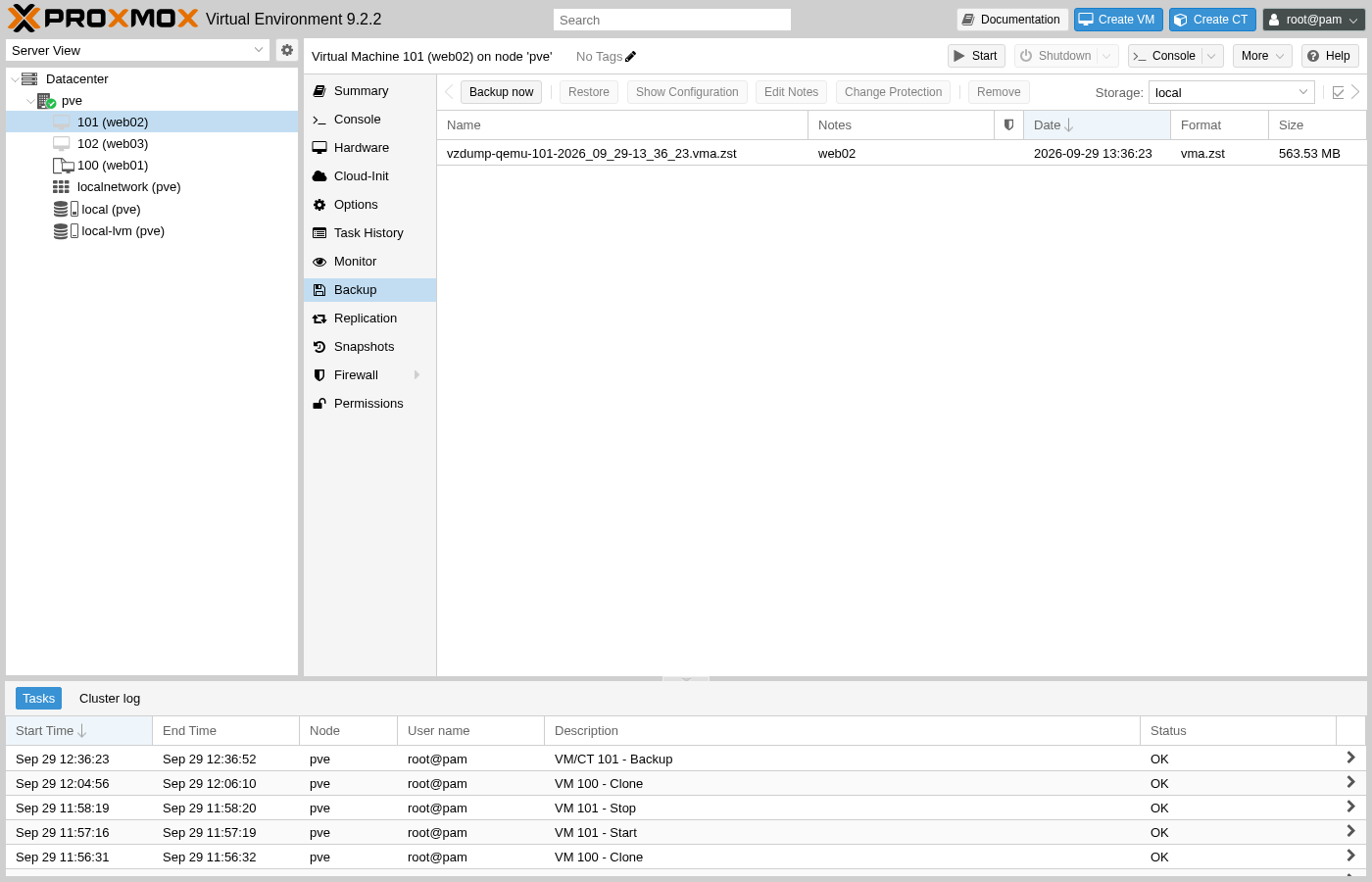
Task: Click the Task History list icon
Action: point(319,233)
